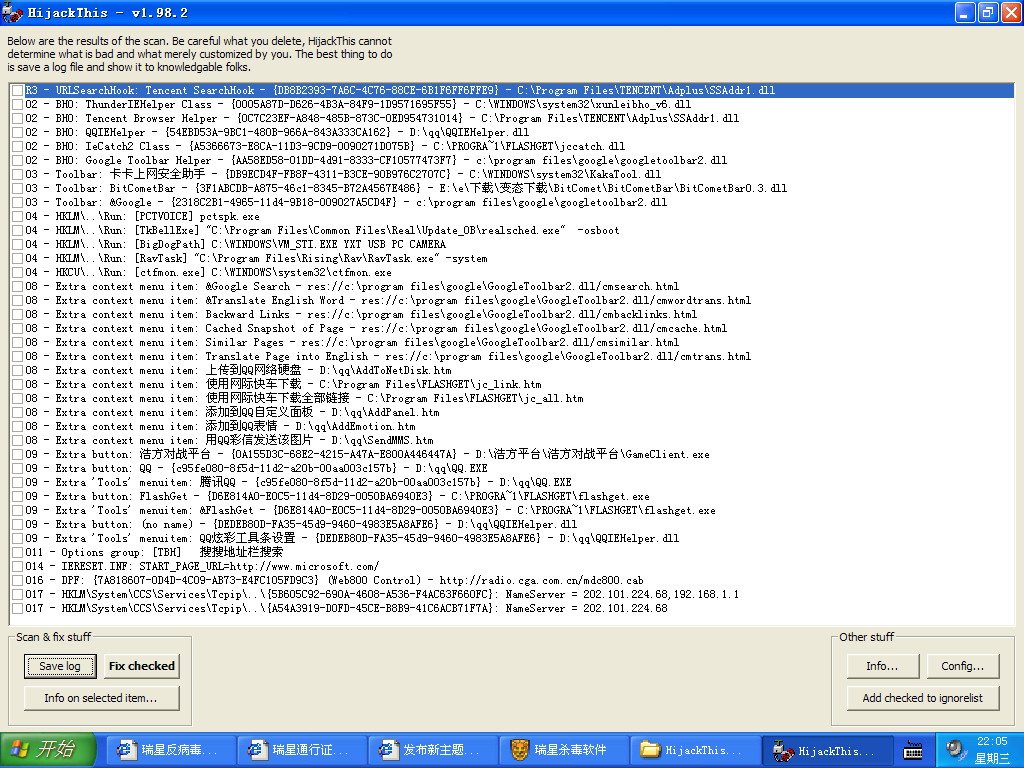Open the 瑞星通行证 IE taskbar item
Image resolution: width=1024 pixels, height=768 pixels.
[302, 750]
